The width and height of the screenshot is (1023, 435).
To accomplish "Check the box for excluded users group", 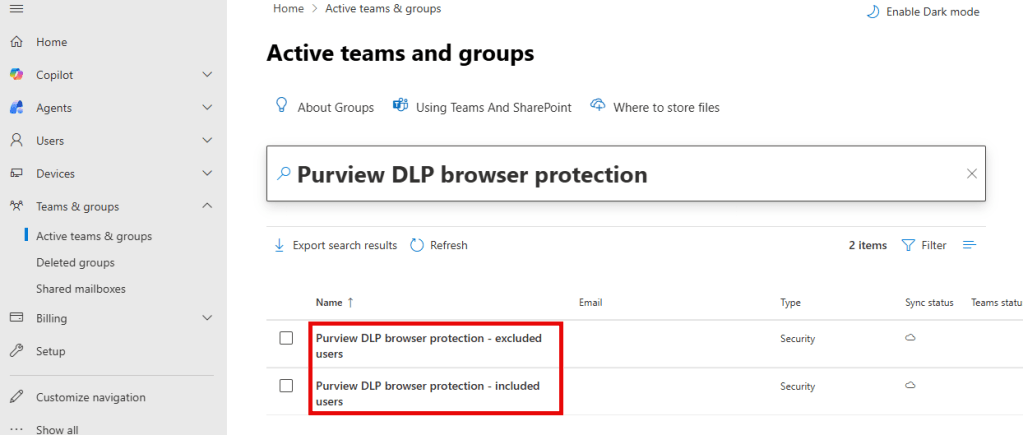I will [x=286, y=338].
